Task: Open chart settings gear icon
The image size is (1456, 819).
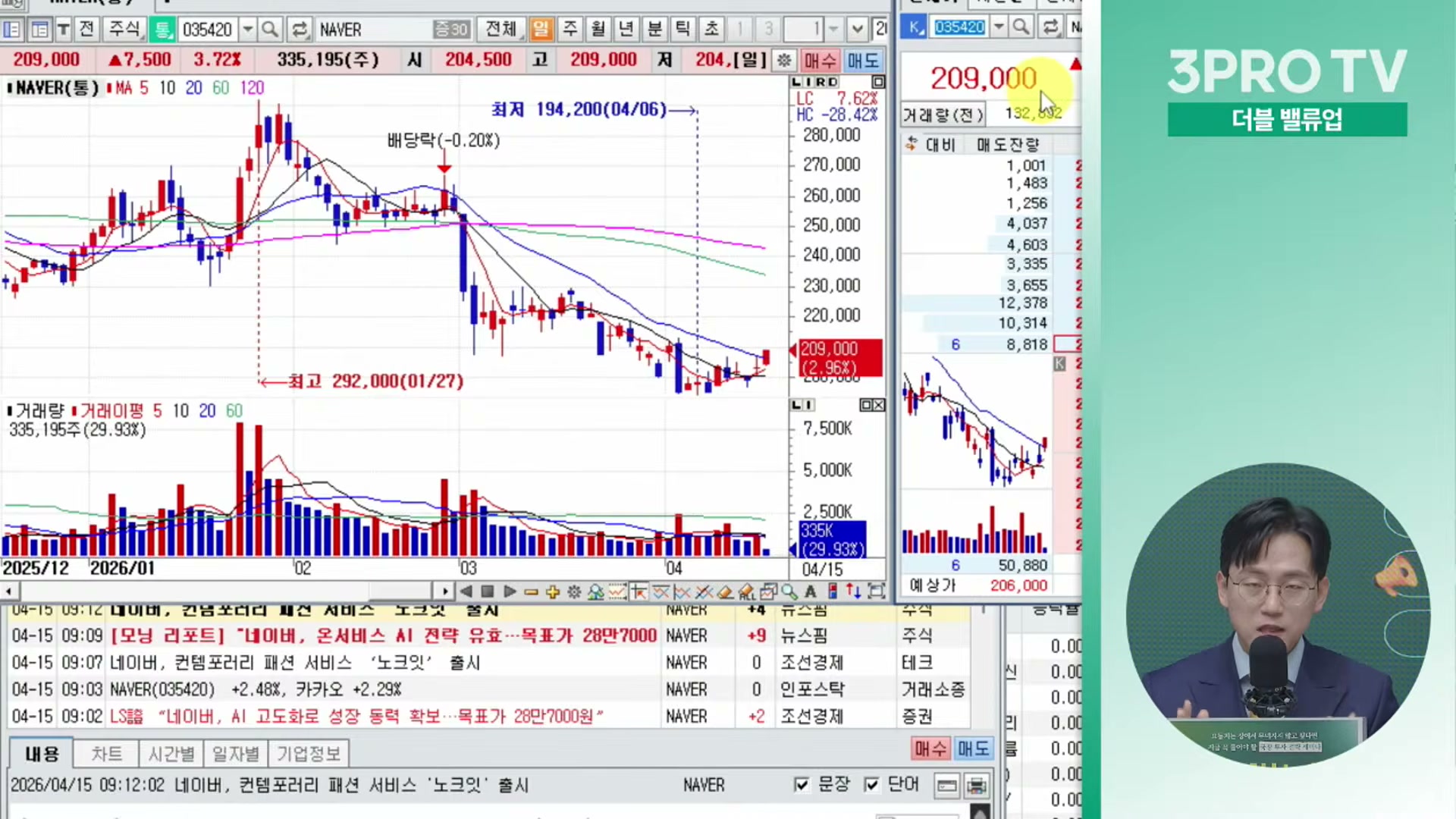Action: coord(574,591)
